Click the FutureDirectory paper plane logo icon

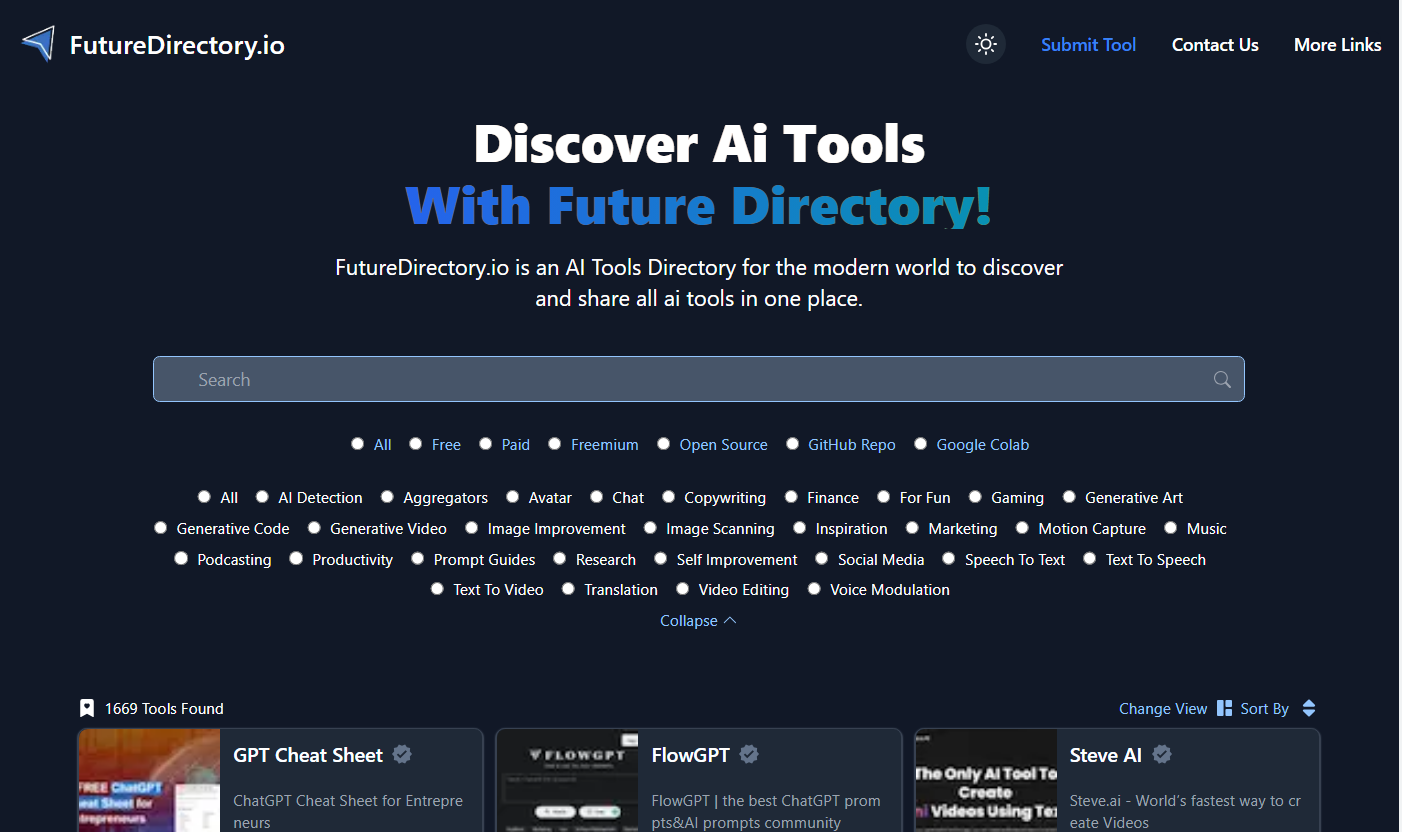point(38,44)
